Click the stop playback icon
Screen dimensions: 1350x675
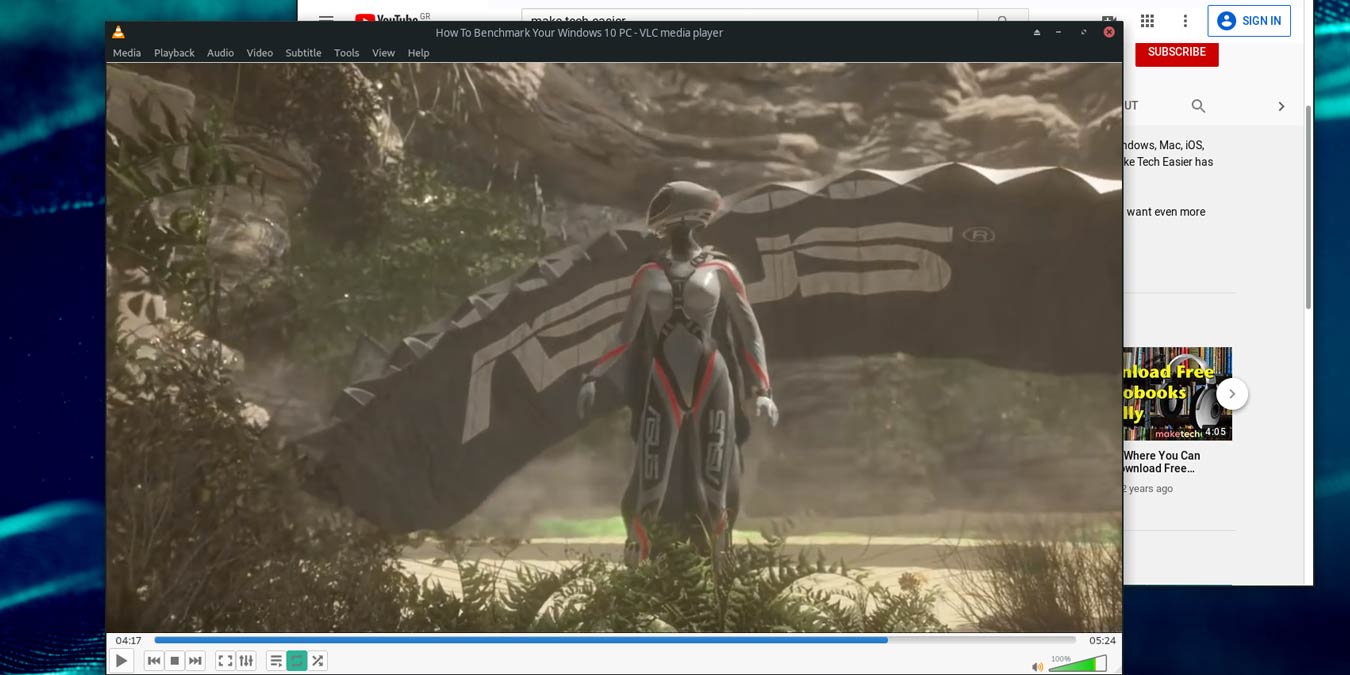coord(174,660)
